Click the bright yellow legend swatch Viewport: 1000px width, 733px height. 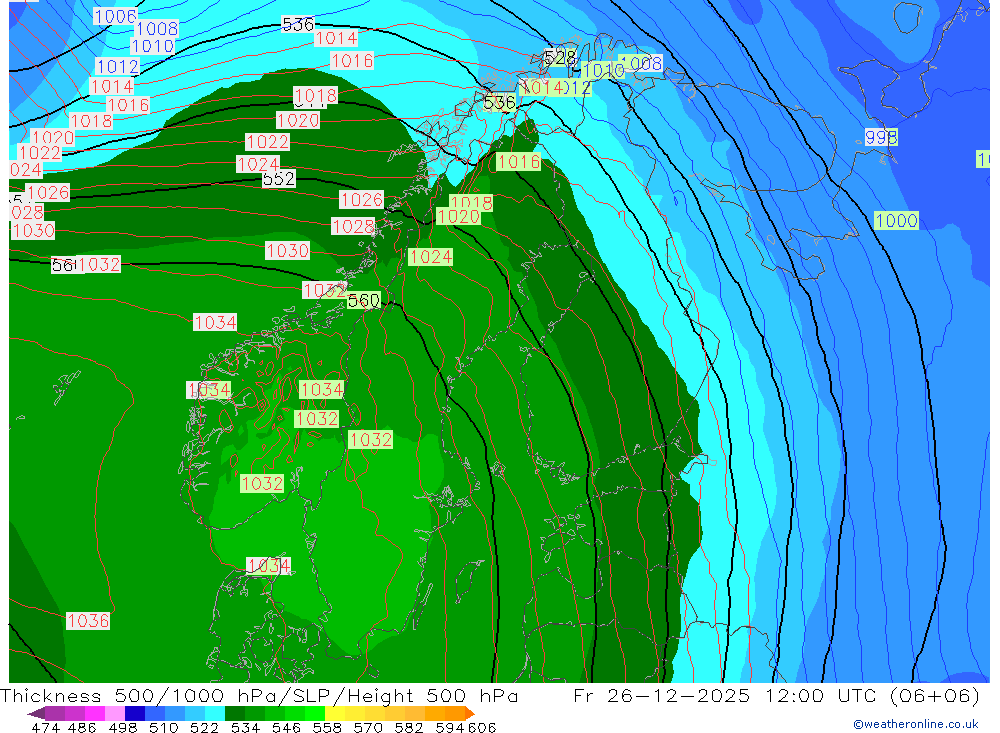click(x=335, y=713)
